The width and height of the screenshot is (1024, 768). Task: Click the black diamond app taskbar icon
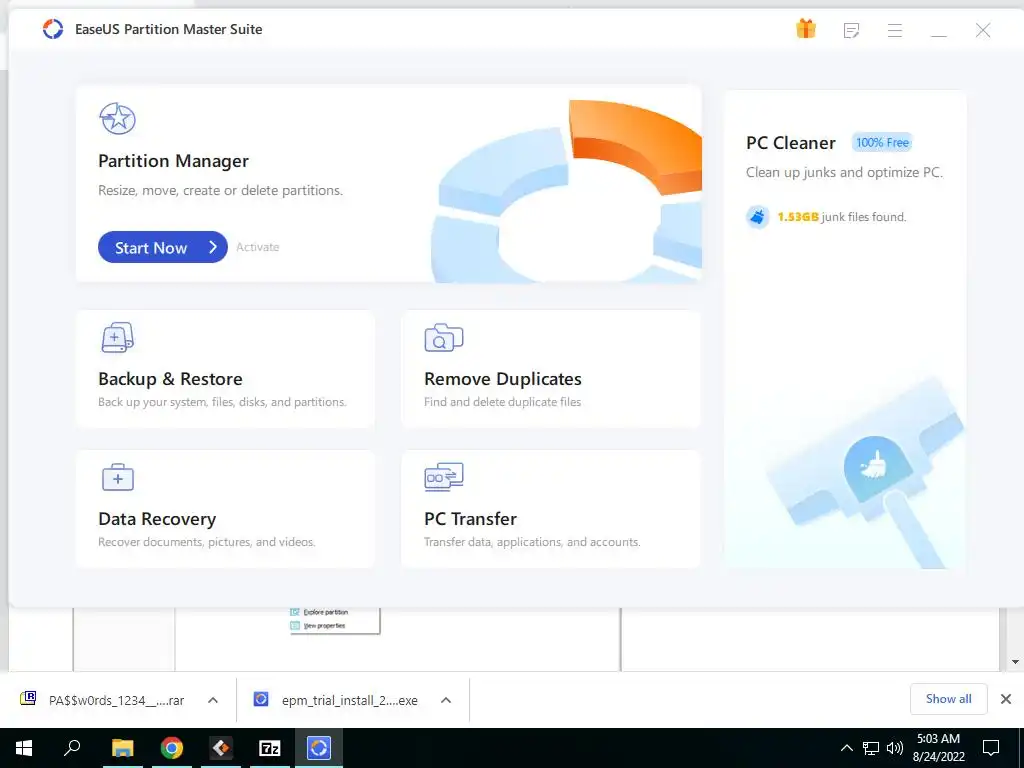221,748
